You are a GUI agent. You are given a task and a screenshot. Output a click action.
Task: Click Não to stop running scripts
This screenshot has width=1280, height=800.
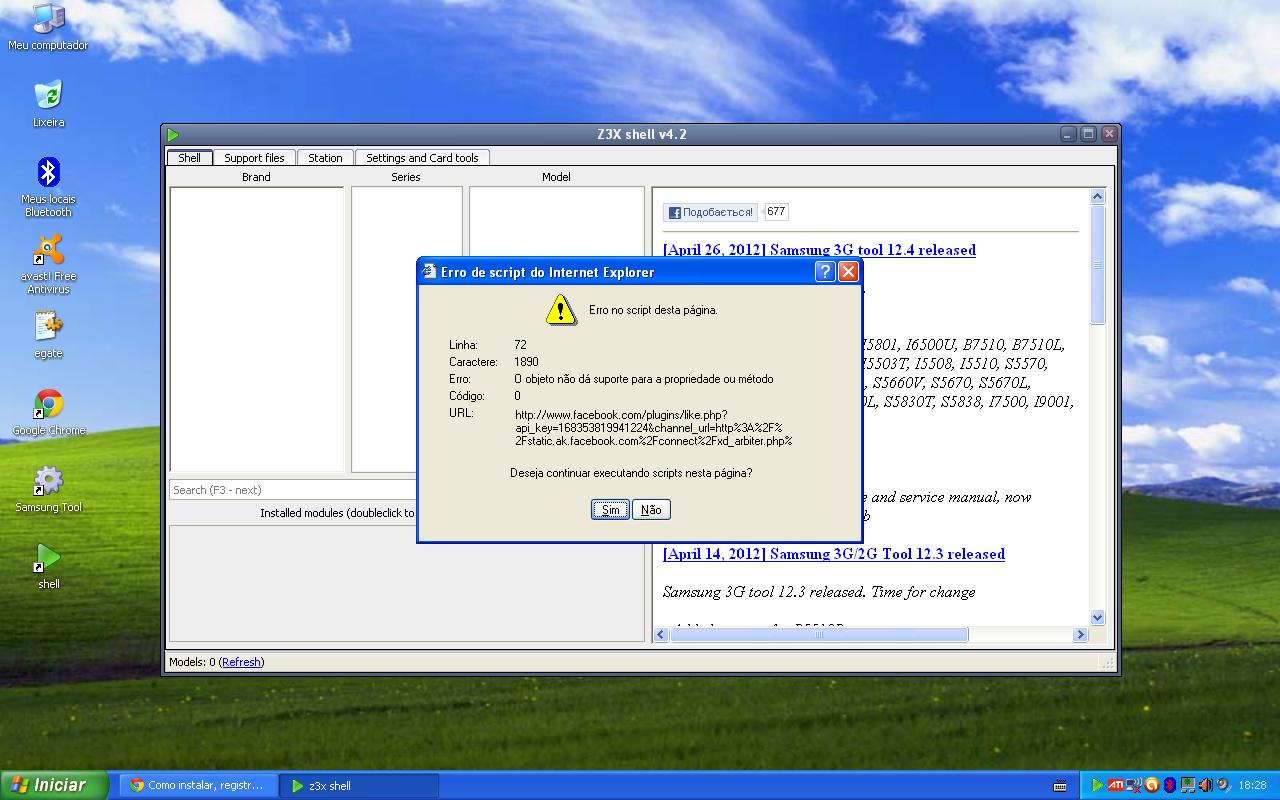pos(651,510)
